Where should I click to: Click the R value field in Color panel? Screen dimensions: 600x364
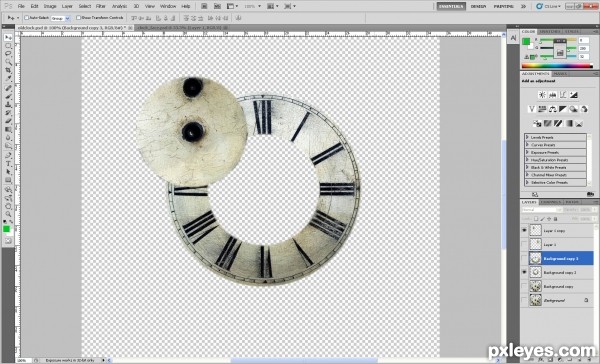coord(583,40)
